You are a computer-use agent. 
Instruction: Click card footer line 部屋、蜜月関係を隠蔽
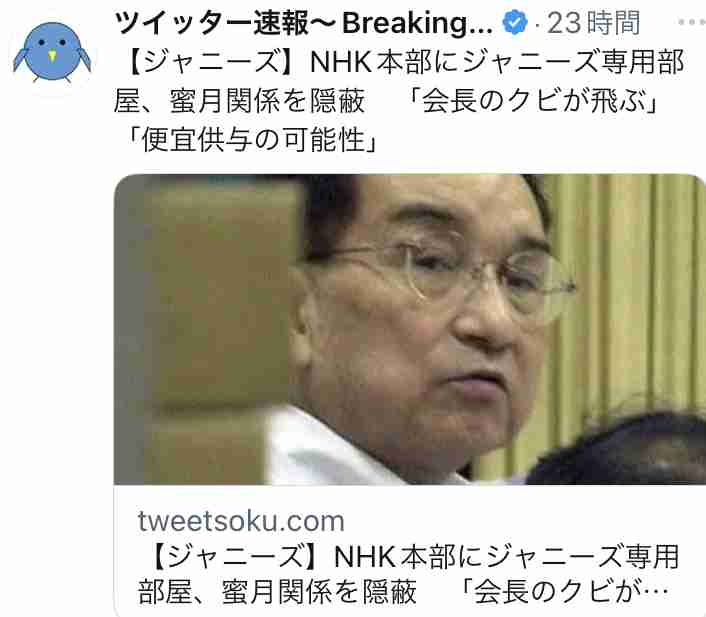277,592
